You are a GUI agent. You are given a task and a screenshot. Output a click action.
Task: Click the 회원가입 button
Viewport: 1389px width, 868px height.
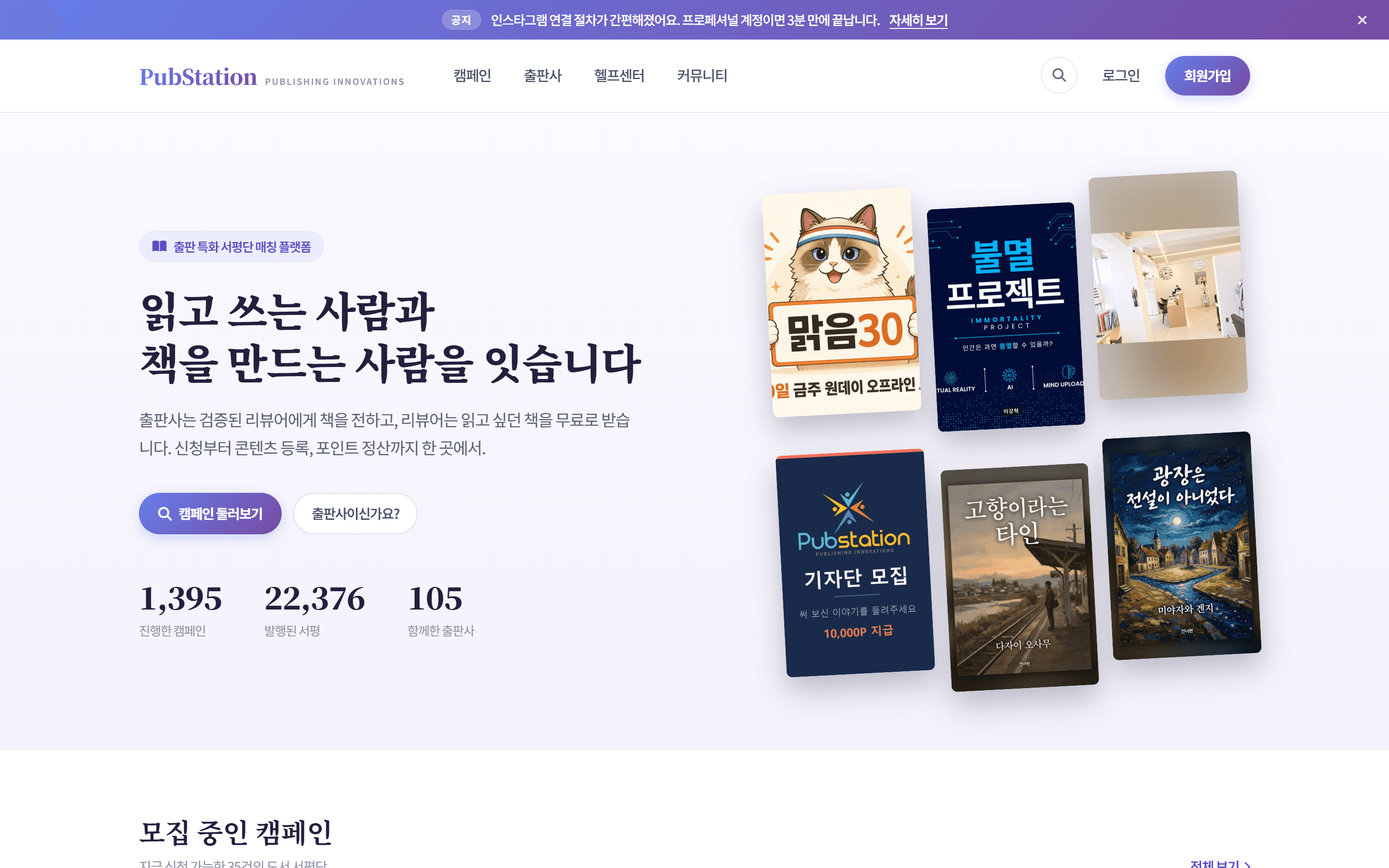tap(1207, 75)
